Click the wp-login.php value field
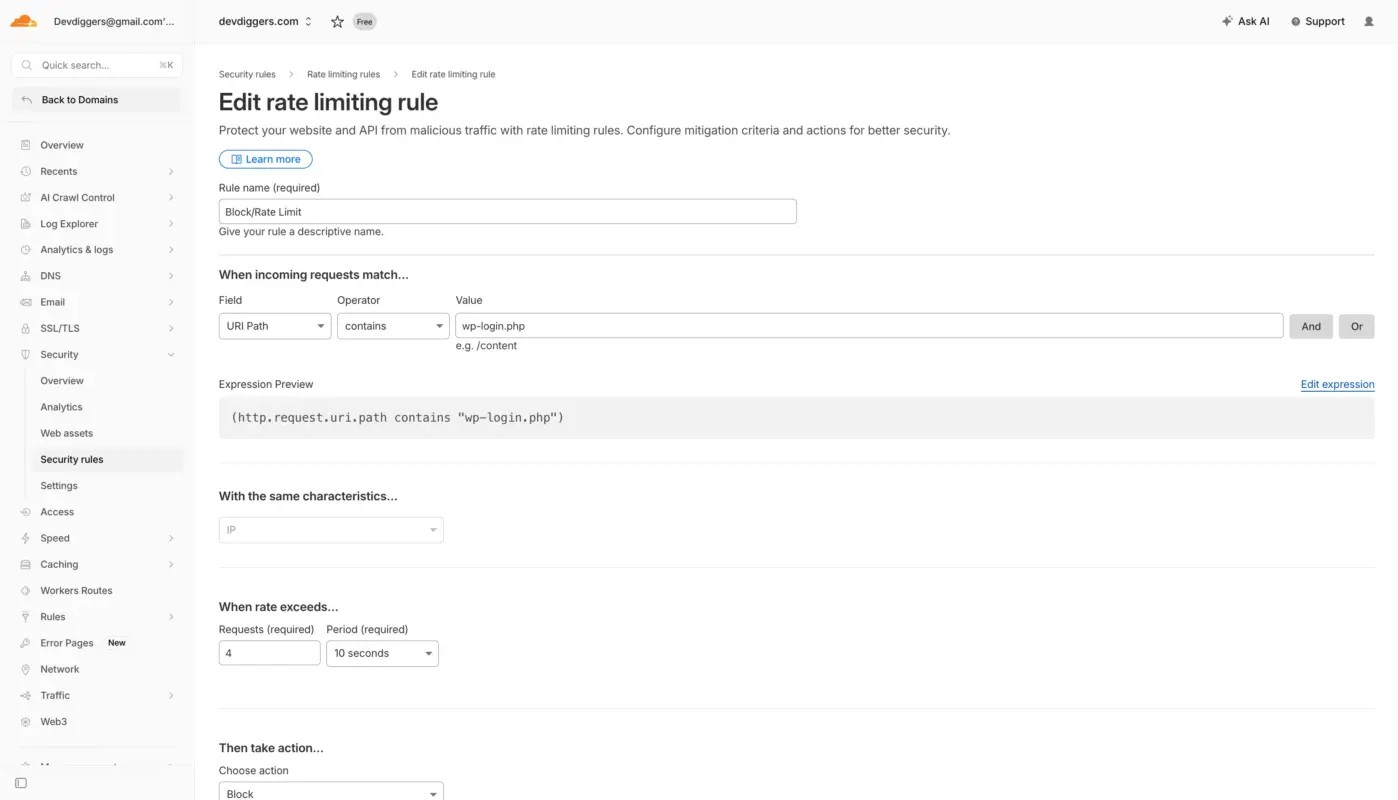 (x=869, y=326)
